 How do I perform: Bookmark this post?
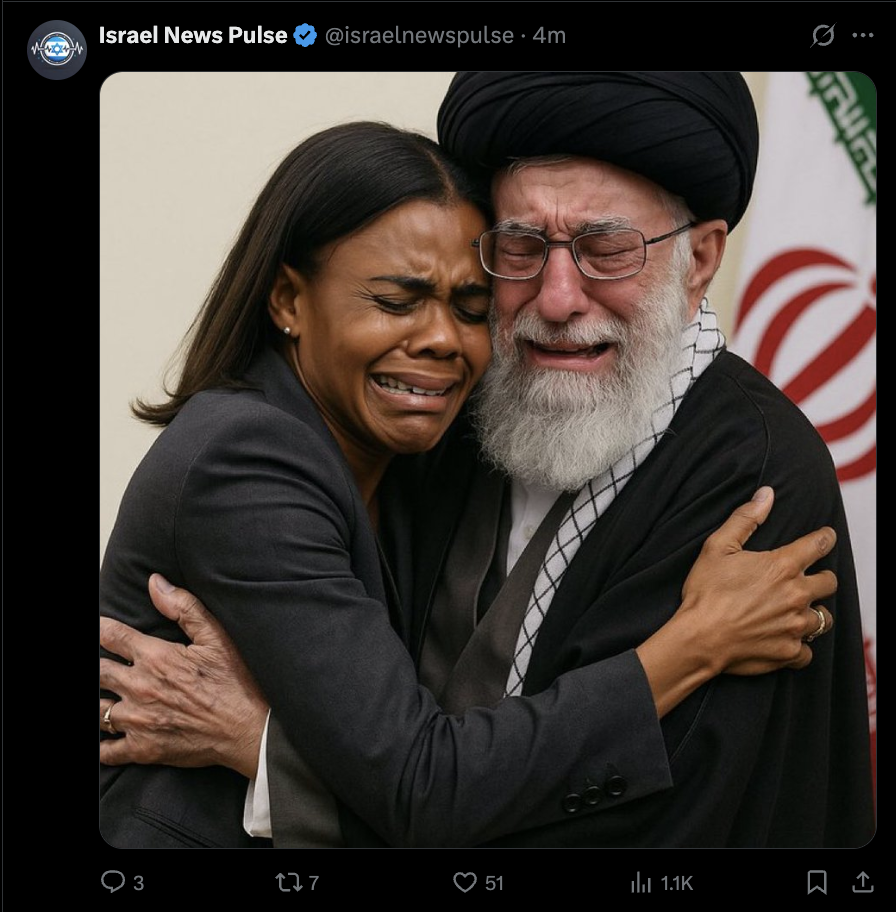click(817, 882)
